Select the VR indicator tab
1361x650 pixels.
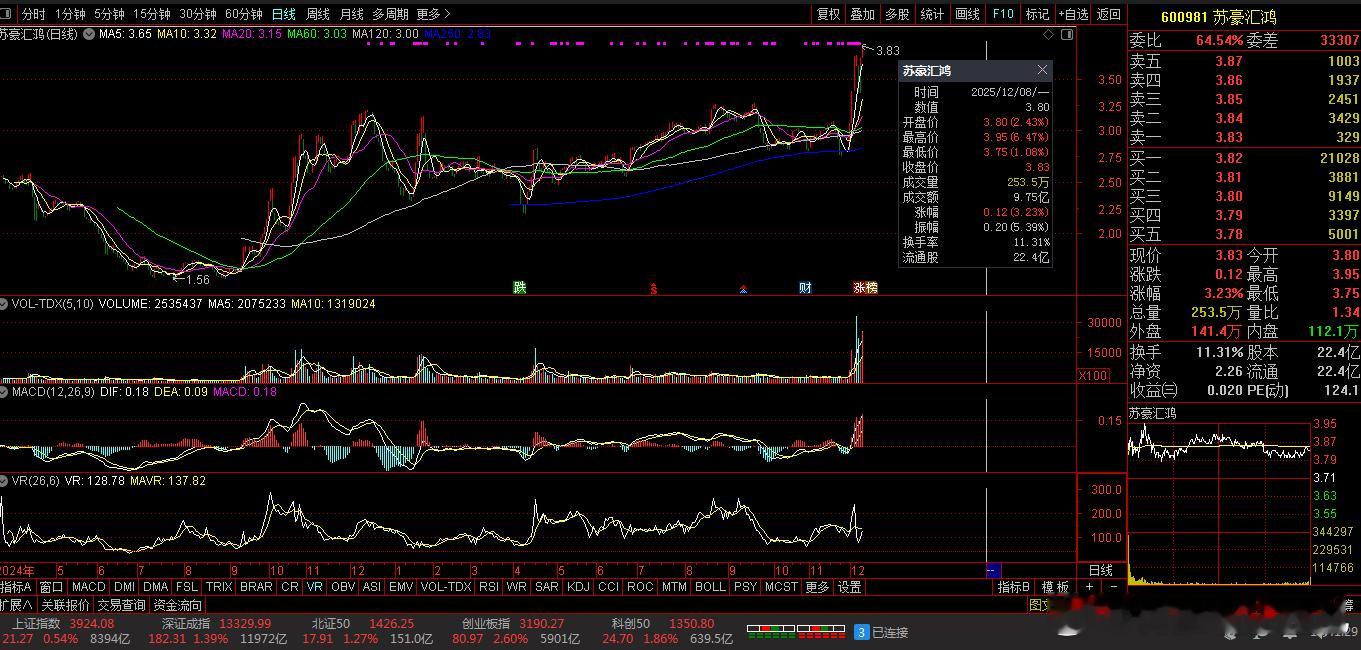[x=315, y=587]
